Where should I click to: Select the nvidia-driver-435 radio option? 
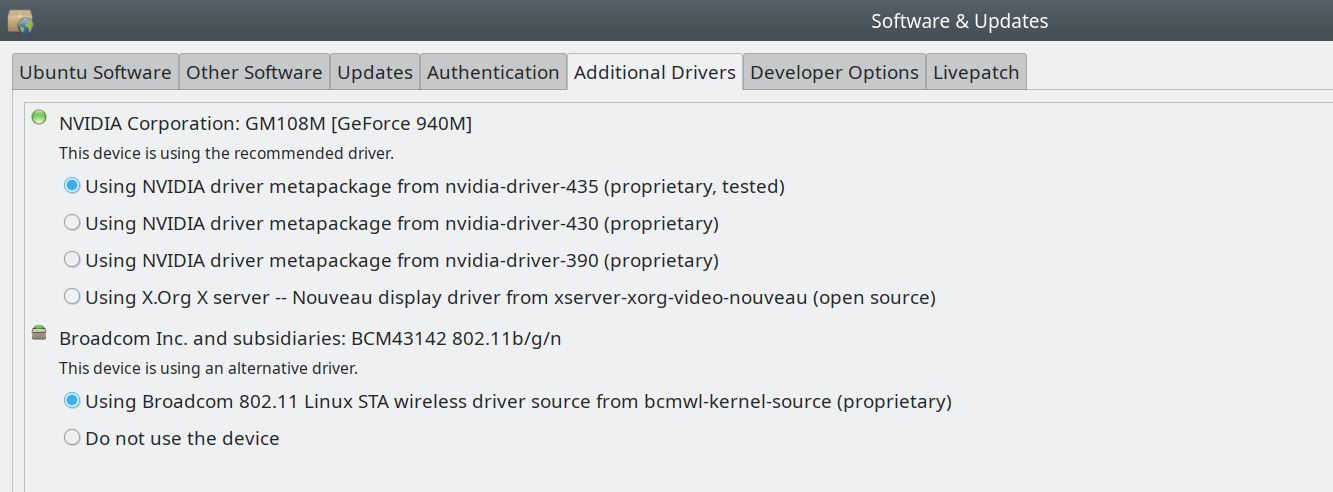click(72, 186)
